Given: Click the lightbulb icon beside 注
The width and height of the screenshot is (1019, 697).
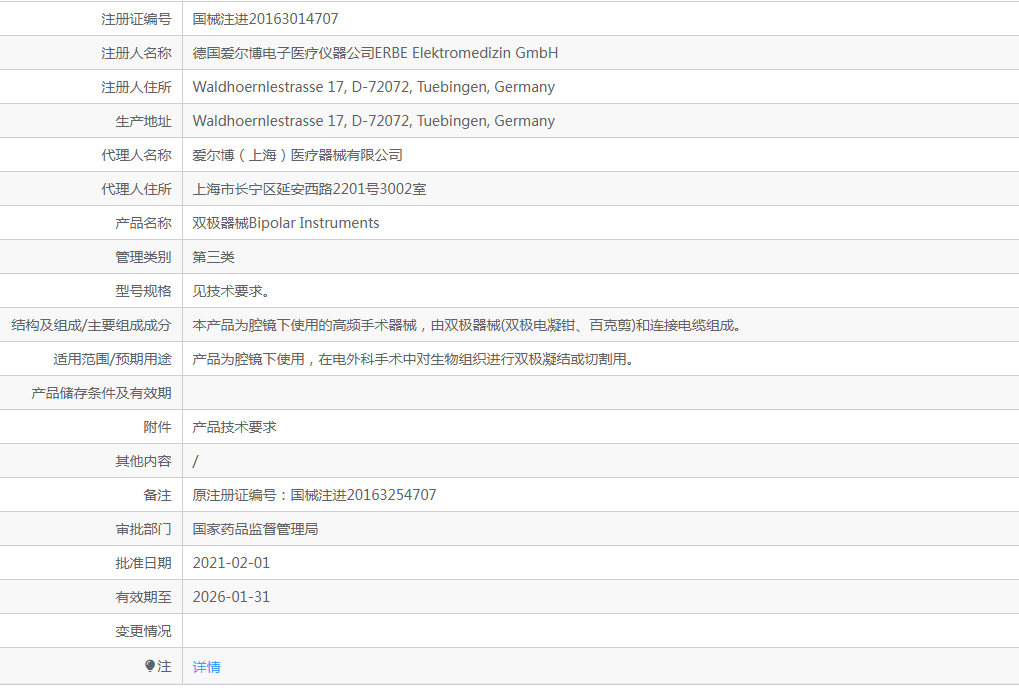Looking at the screenshot, I should pyautogui.click(x=150, y=666).
